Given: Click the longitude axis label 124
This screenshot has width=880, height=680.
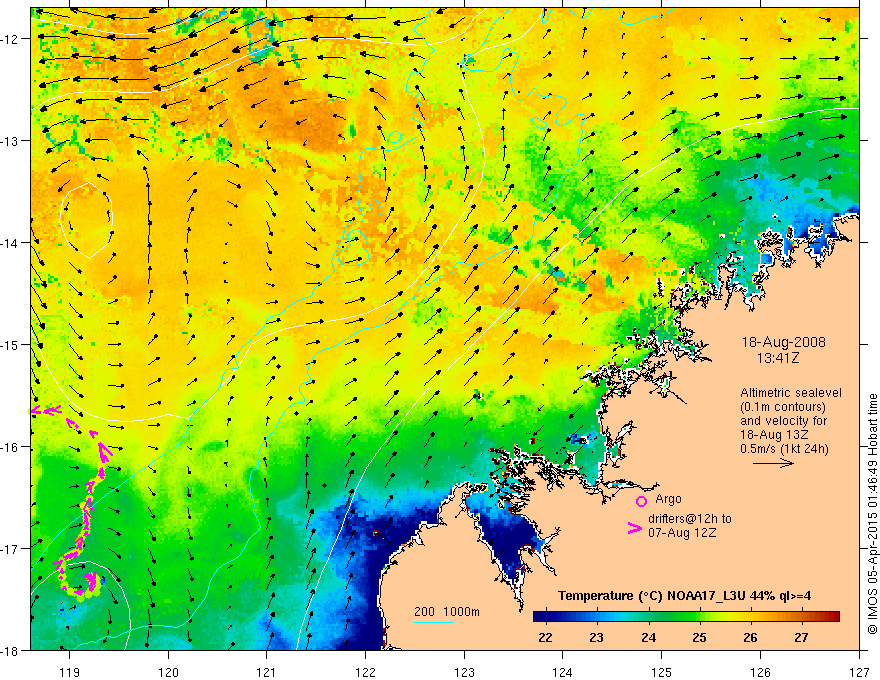Looking at the screenshot, I should 563,672.
